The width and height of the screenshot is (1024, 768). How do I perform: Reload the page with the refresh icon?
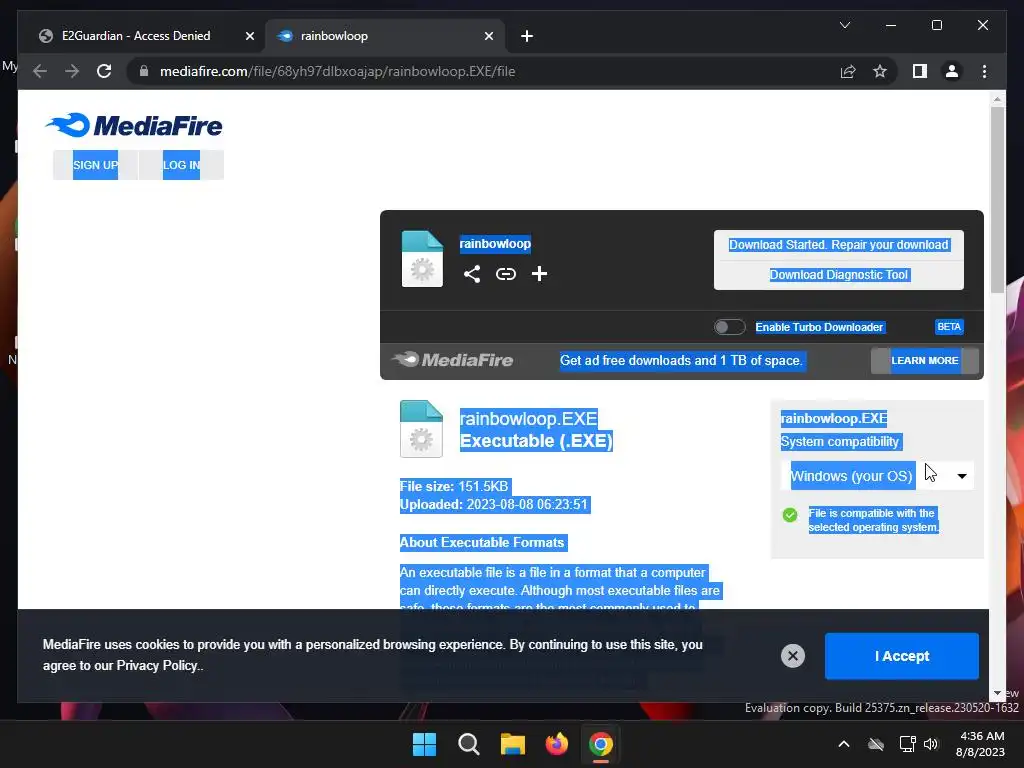[104, 71]
